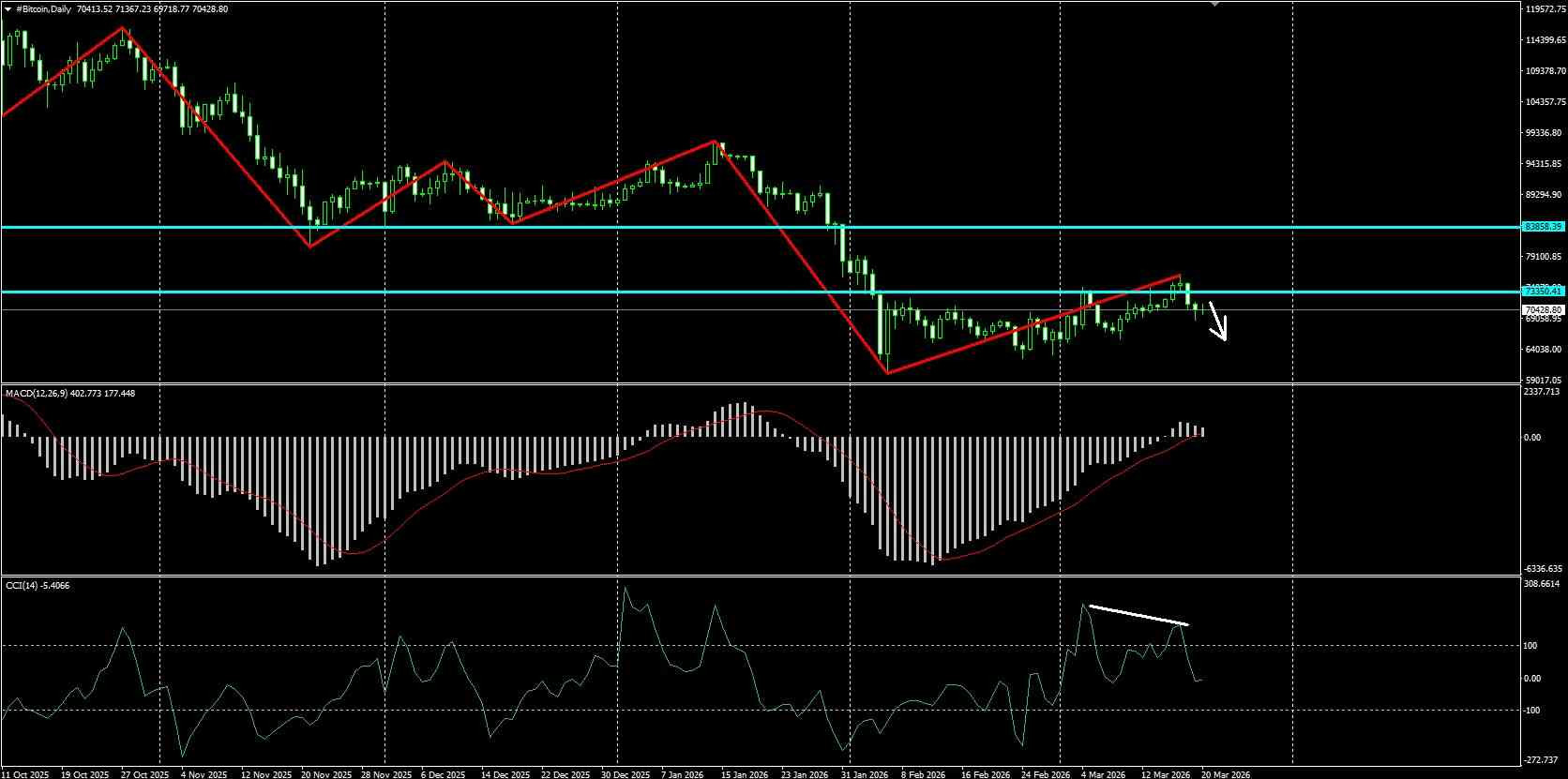1568x779 pixels.
Task: Click 59017.05 on the price scale
Action: [1544, 381]
